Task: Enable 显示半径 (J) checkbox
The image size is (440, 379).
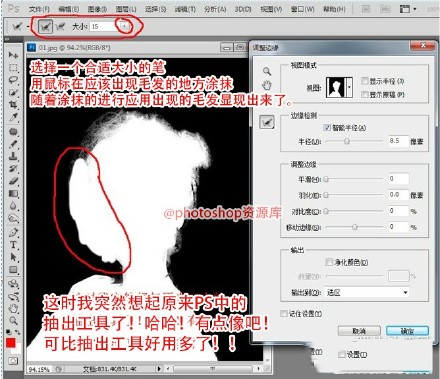Action: (x=365, y=81)
